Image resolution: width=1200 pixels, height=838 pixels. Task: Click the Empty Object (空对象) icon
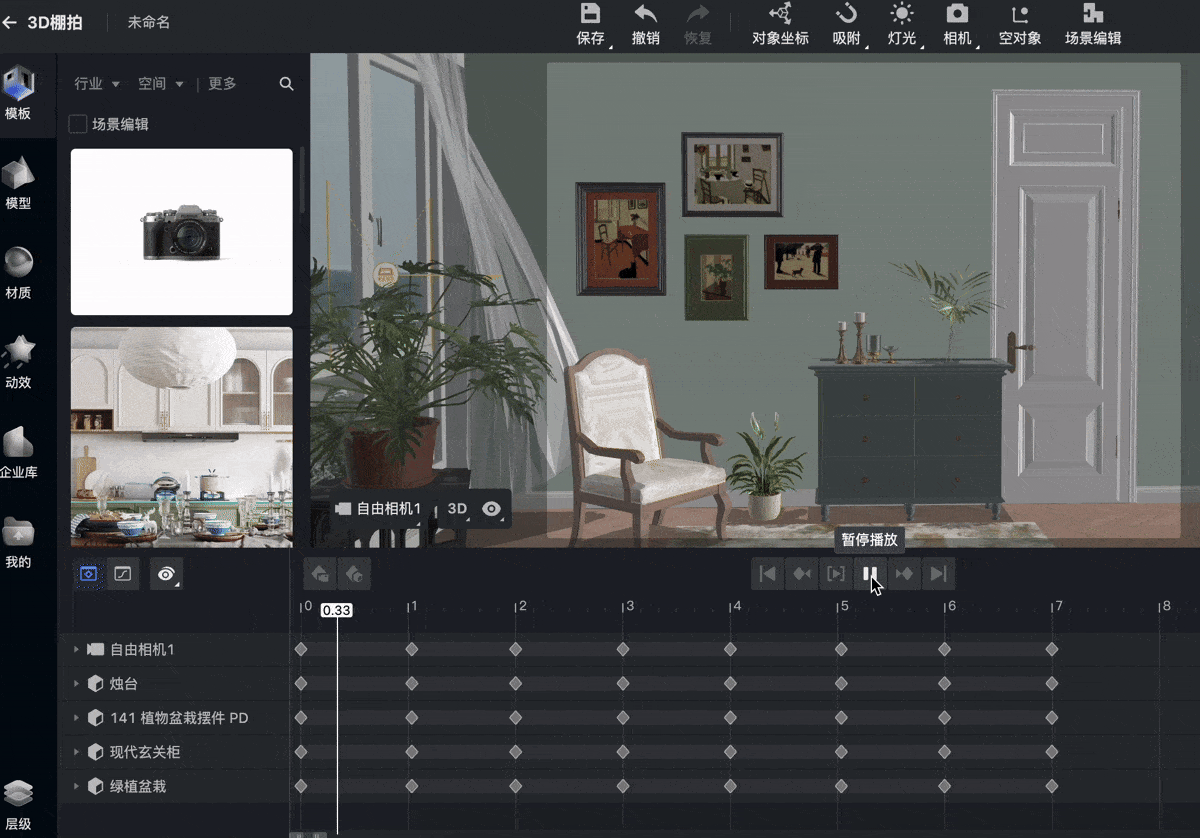click(x=1020, y=14)
